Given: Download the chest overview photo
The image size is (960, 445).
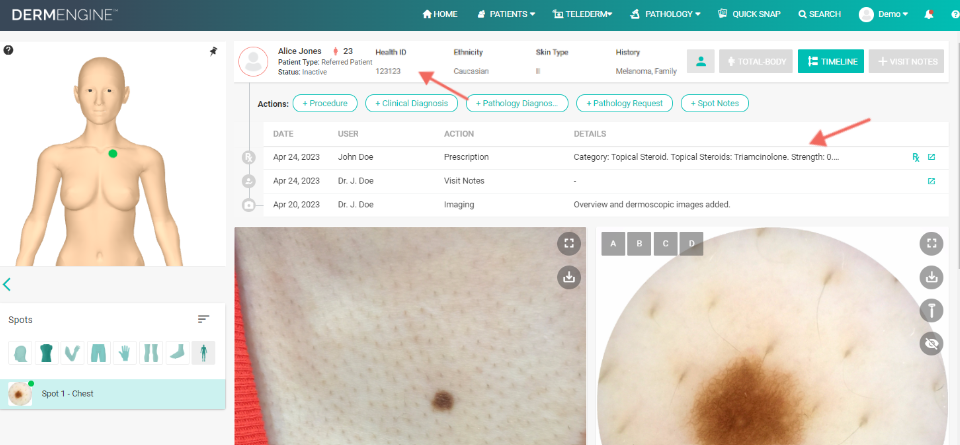Looking at the screenshot, I should click(569, 277).
